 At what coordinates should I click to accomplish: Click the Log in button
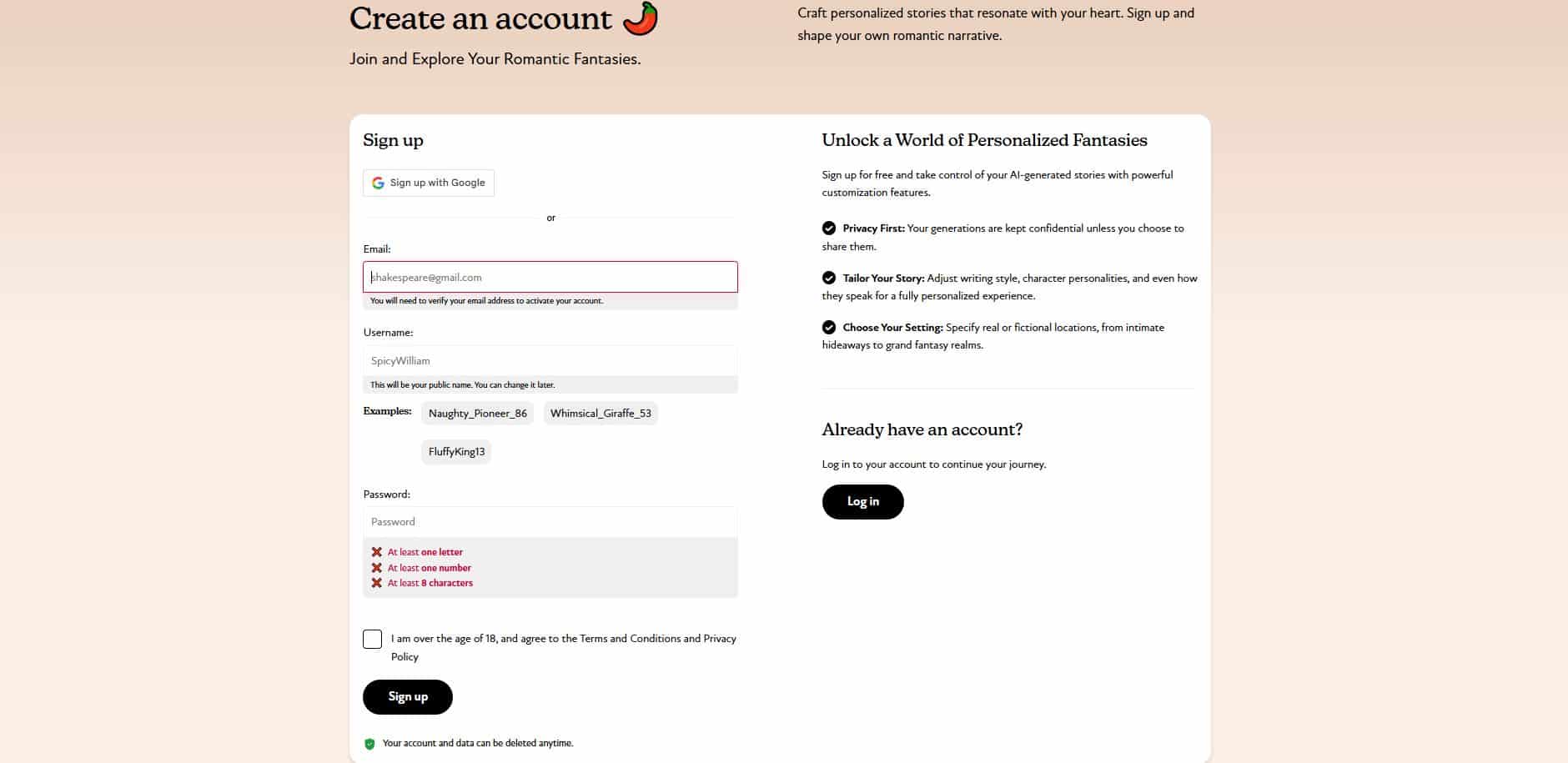coord(863,502)
